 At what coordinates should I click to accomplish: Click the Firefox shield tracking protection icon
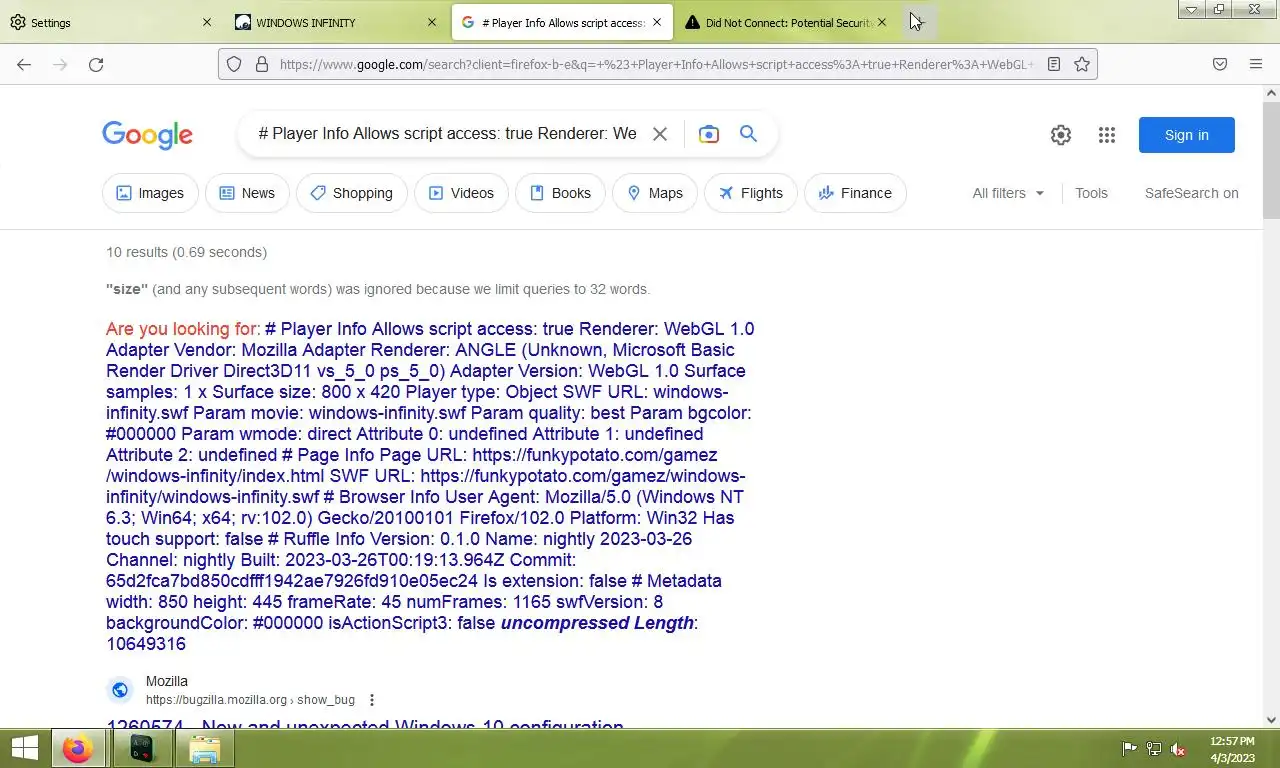tap(234, 64)
